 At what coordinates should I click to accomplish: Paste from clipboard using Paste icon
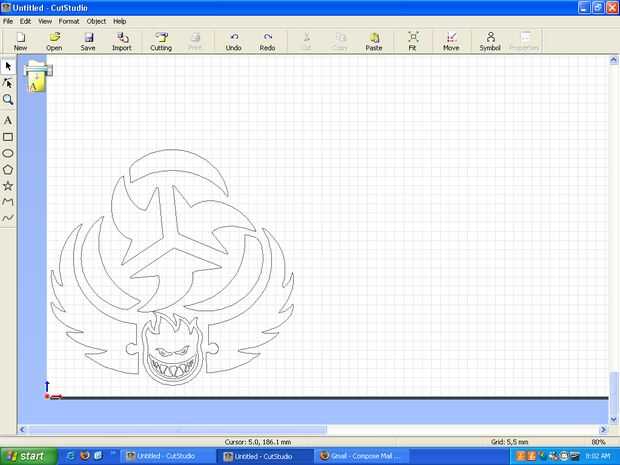tap(374, 42)
